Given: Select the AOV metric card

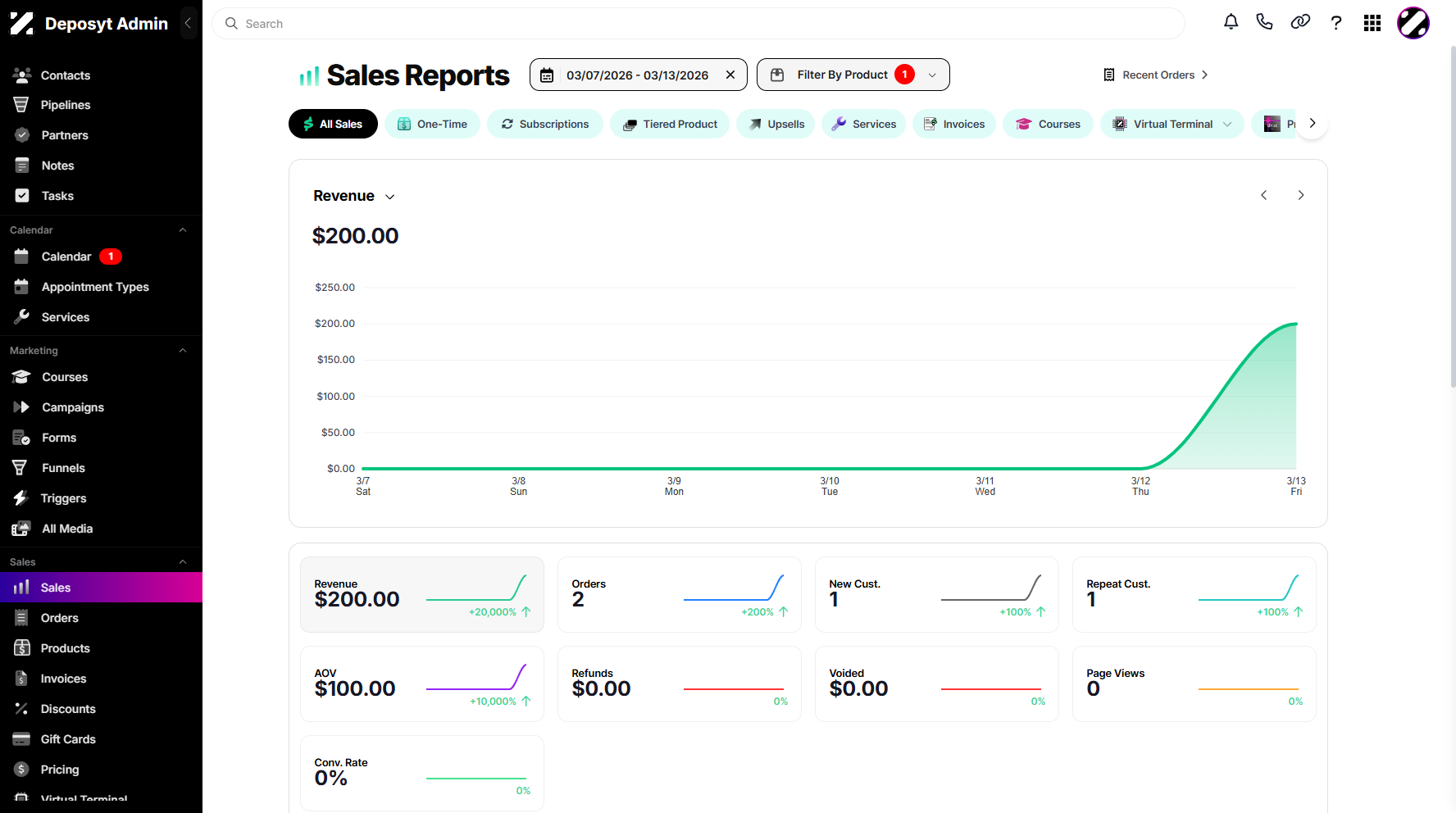Looking at the screenshot, I should point(422,684).
